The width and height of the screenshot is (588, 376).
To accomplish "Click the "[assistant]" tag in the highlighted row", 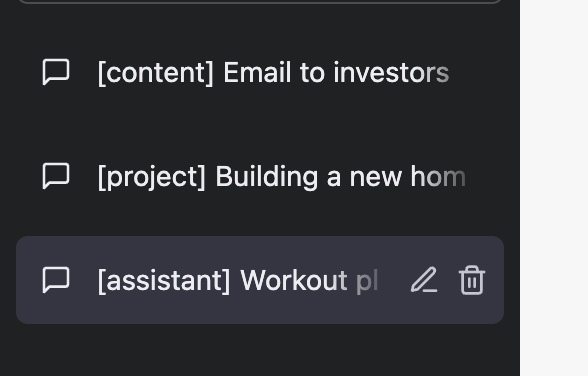I will click(x=164, y=281).
